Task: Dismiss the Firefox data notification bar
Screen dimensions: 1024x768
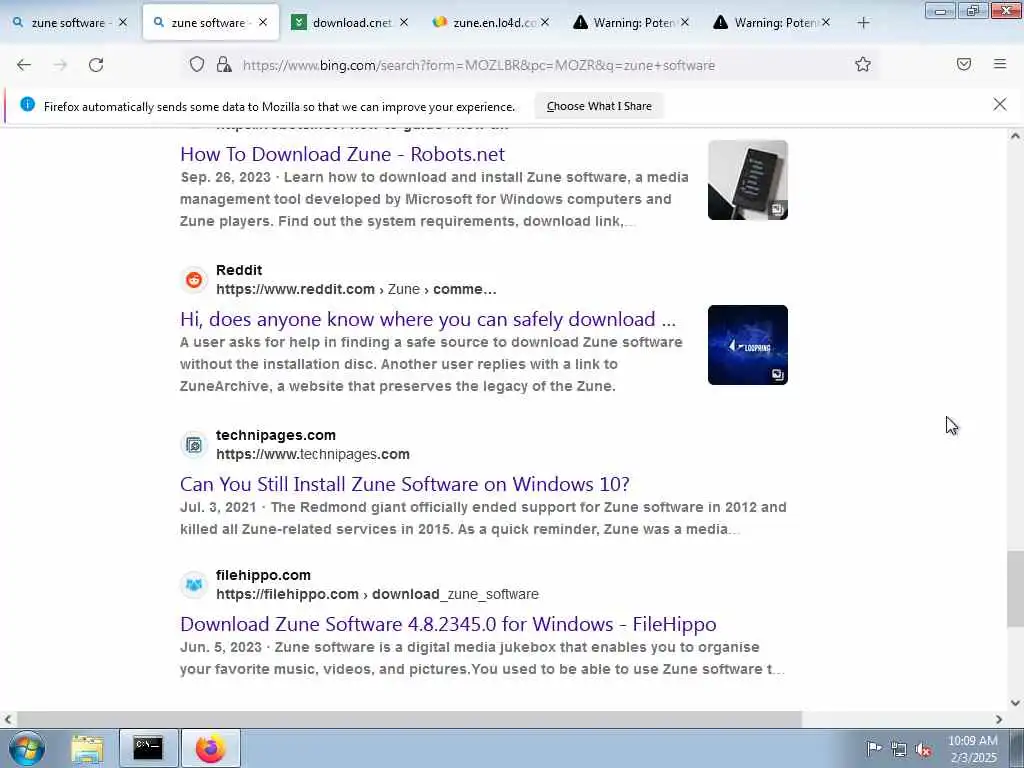Action: pos(1000,104)
